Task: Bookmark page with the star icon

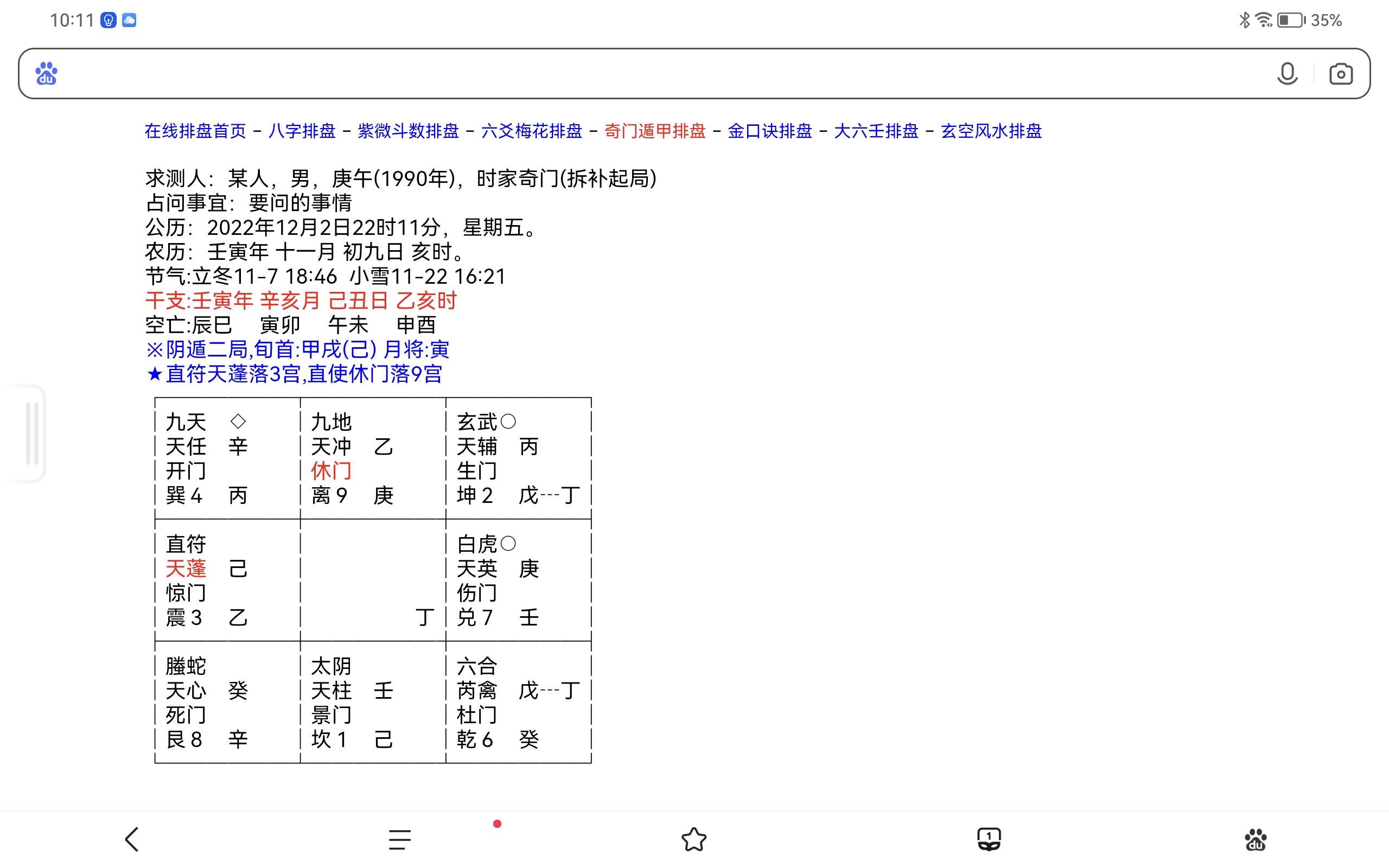Action: pos(694,839)
